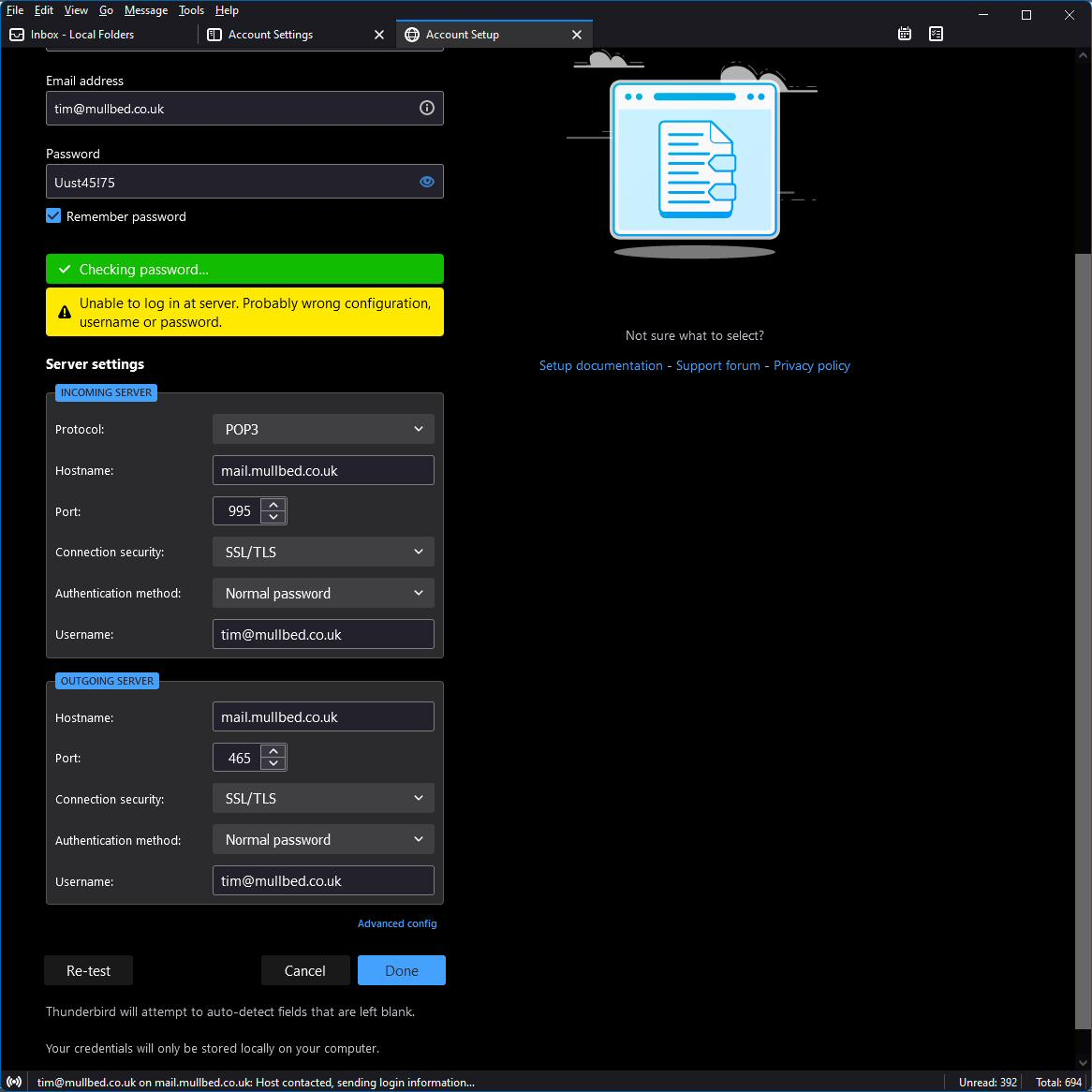Open Support forum link
Image resolution: width=1092 pixels, height=1092 pixels.
tap(718, 365)
